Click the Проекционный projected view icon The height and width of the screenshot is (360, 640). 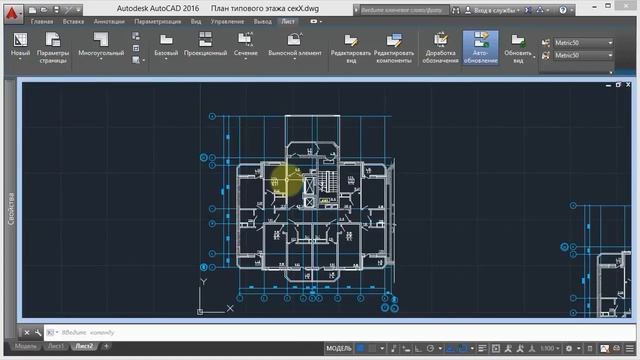tap(205, 40)
